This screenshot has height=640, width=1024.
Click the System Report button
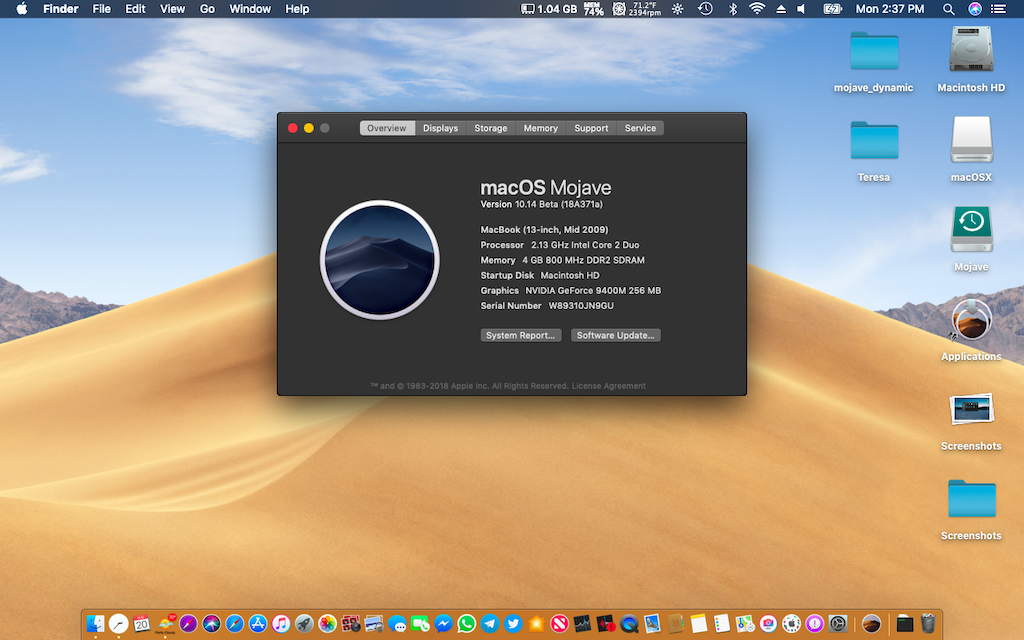coord(520,335)
